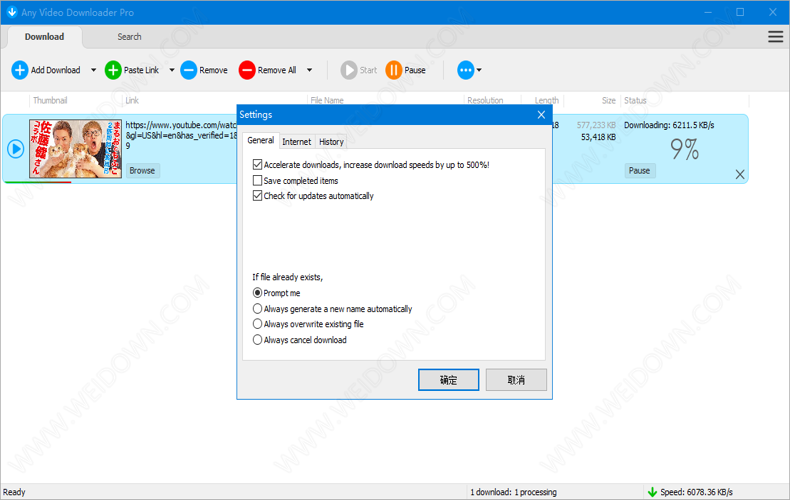Viewport: 790px width, 500px height.
Task: Click the video thumbnail with cats
Action: pyautogui.click(x=75, y=149)
